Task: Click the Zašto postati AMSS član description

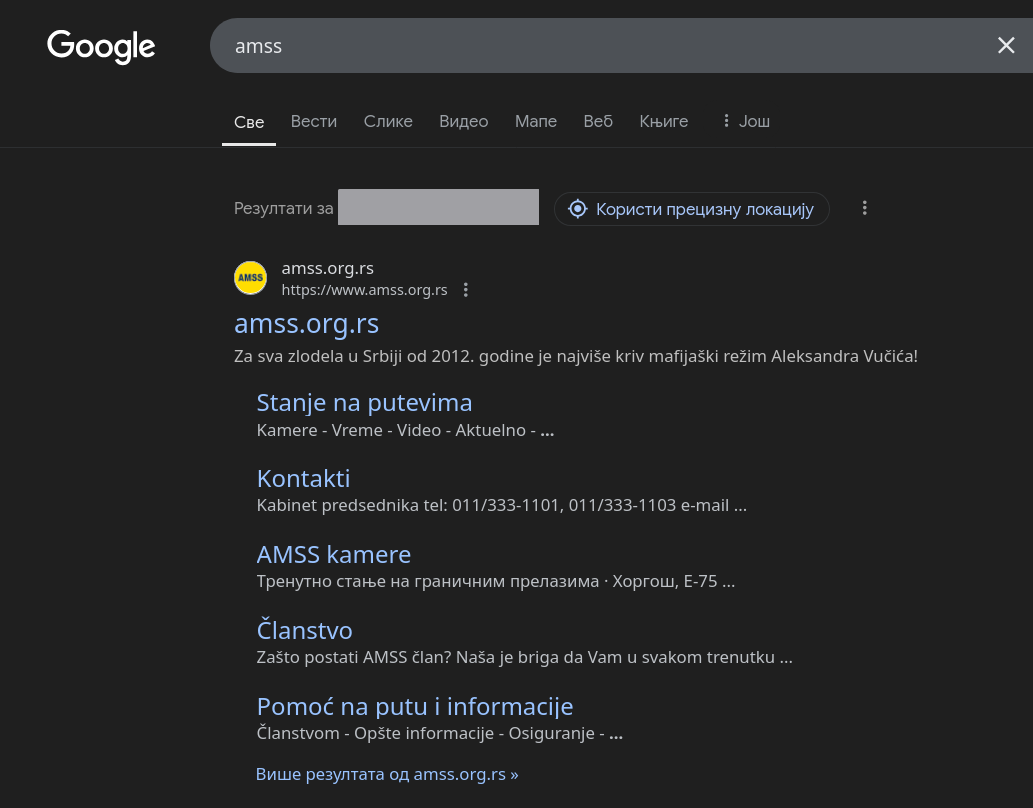Action: tap(524, 657)
